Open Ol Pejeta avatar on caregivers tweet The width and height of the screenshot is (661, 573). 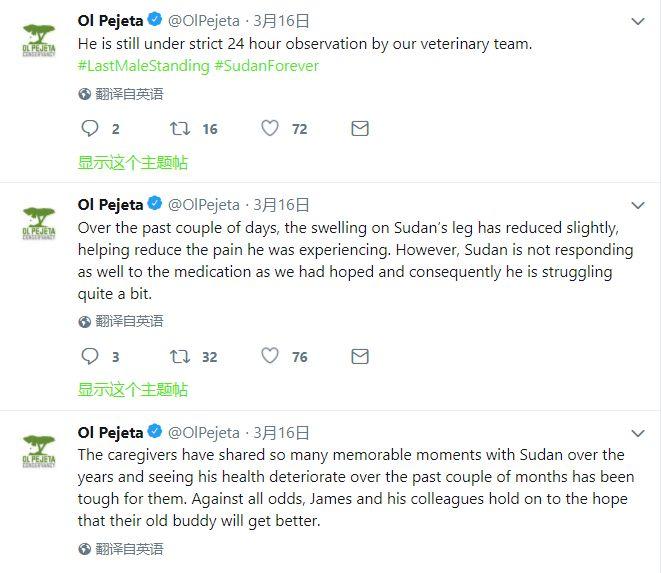pyautogui.click(x=39, y=452)
